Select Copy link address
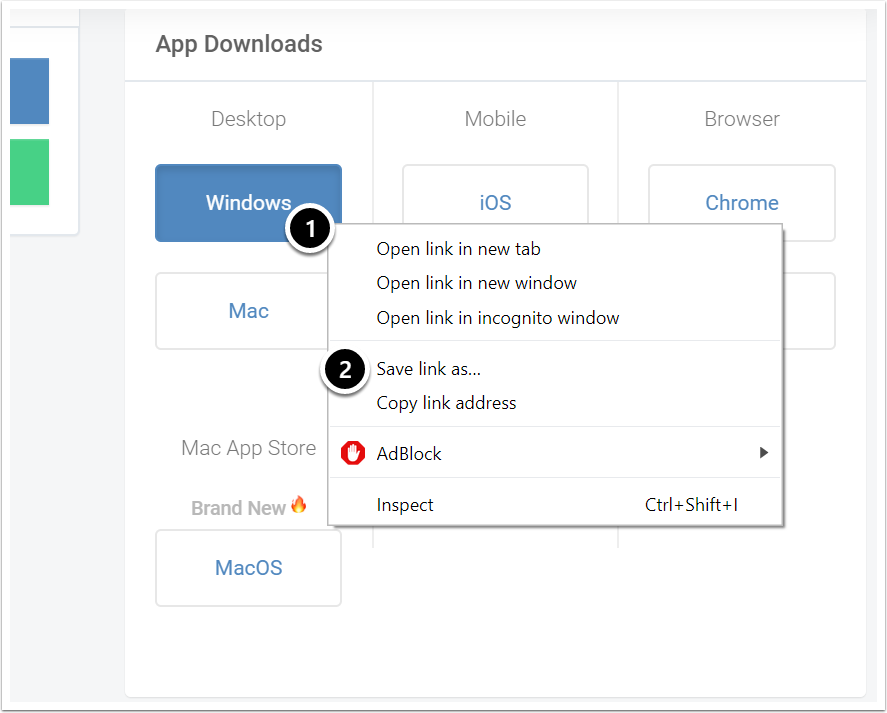 point(555,403)
